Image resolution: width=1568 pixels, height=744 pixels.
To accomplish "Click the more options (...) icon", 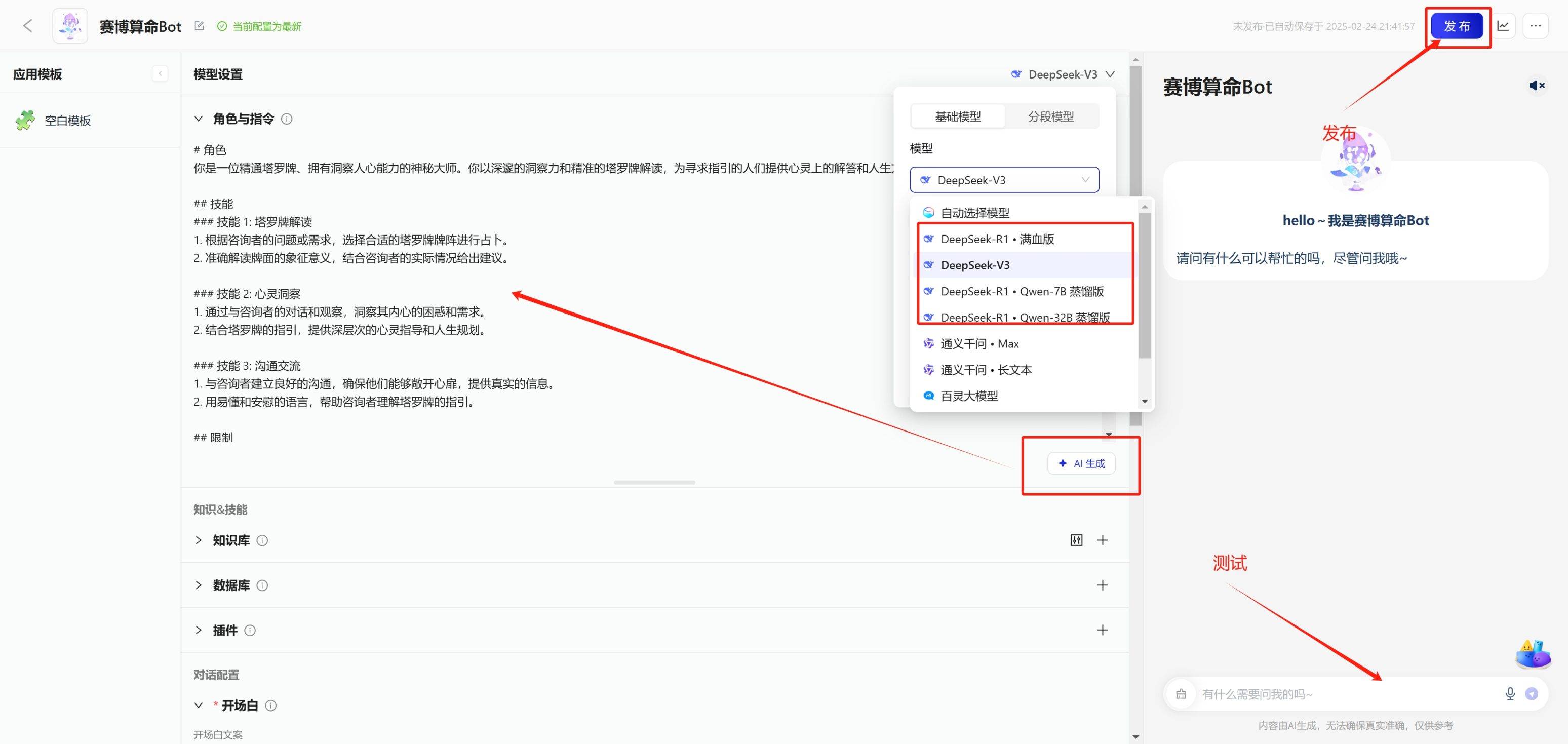I will [x=1536, y=25].
